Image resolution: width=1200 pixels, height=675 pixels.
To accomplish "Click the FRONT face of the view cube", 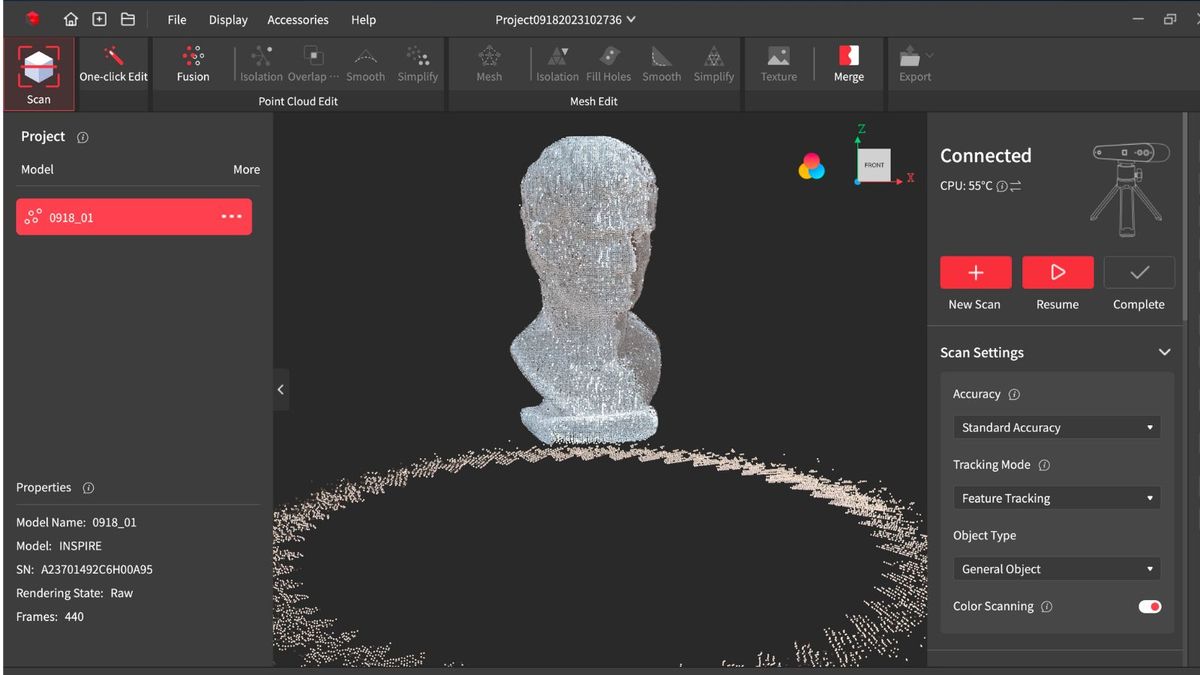I will [872, 166].
